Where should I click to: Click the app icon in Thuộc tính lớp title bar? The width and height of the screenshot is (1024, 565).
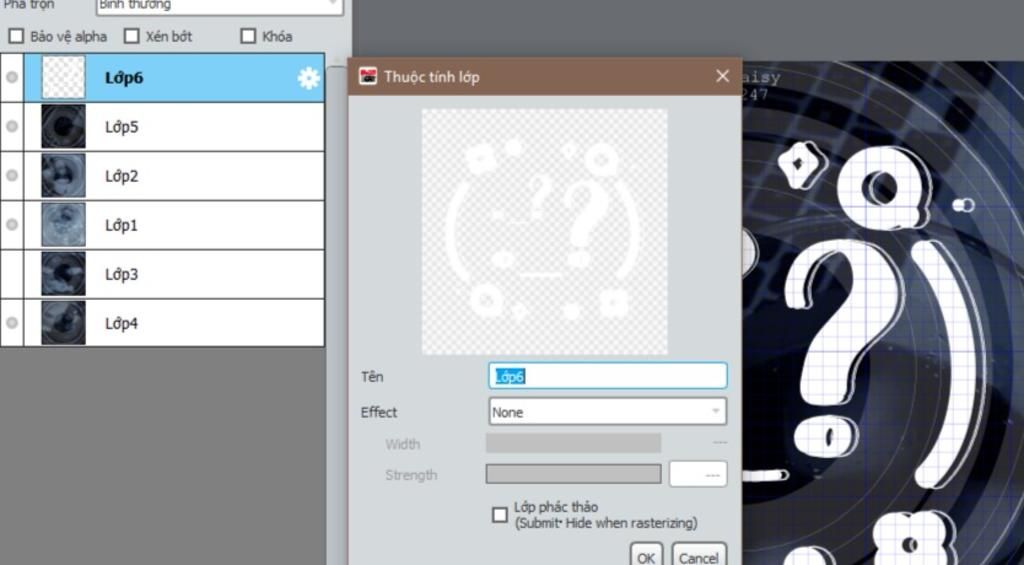pos(368,76)
